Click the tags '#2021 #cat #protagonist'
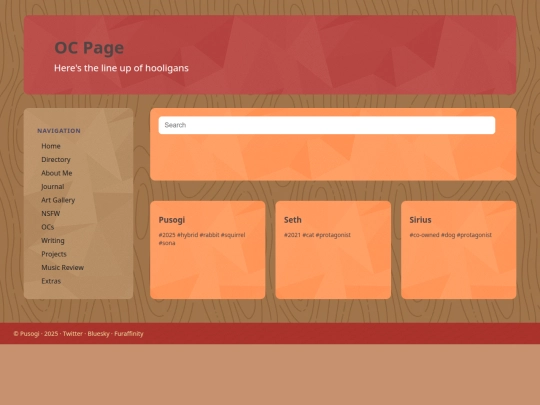 click(x=317, y=235)
